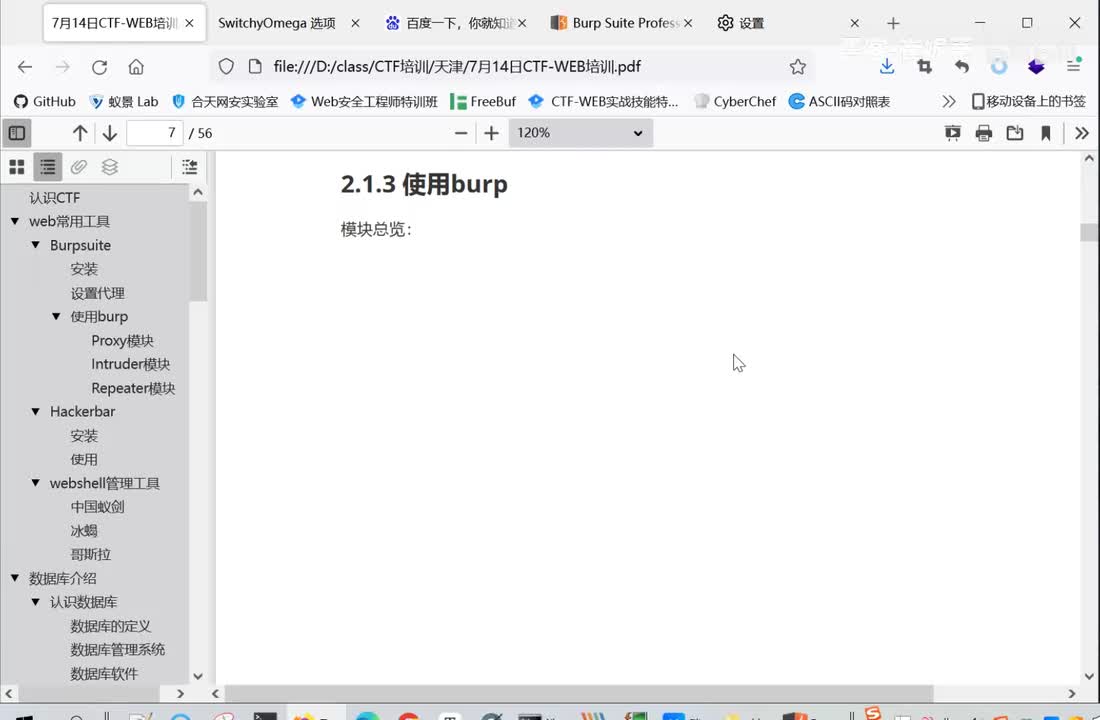Jump to Intruder模块 in outline
1100x720 pixels.
[x=130, y=364]
